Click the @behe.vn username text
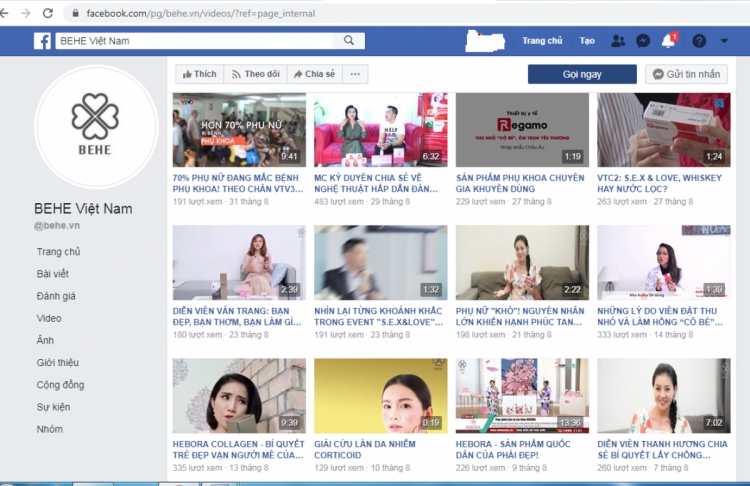 click(x=57, y=225)
